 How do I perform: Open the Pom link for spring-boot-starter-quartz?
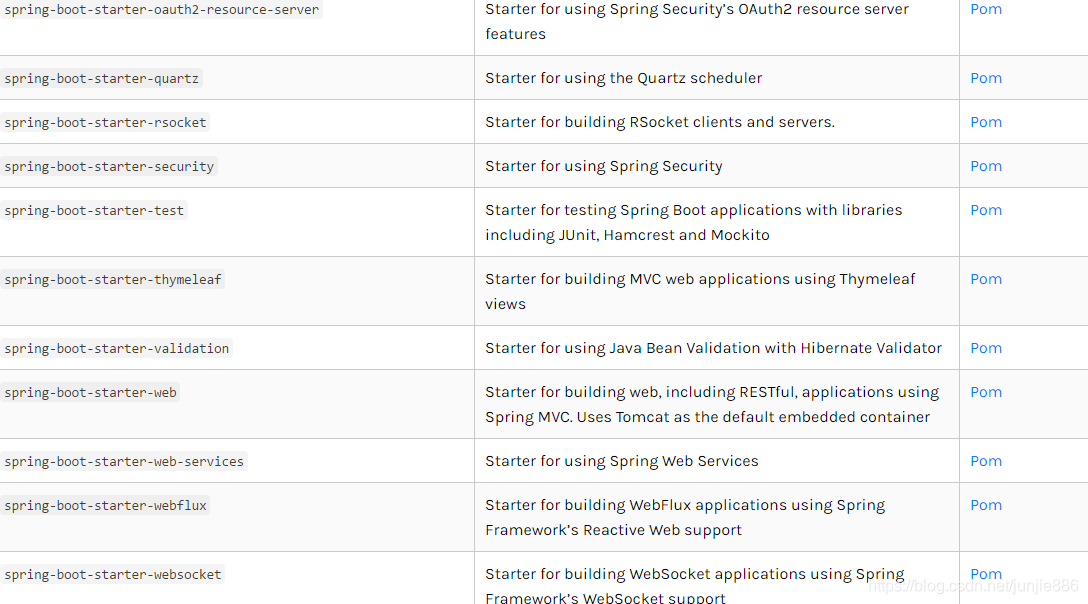point(986,78)
